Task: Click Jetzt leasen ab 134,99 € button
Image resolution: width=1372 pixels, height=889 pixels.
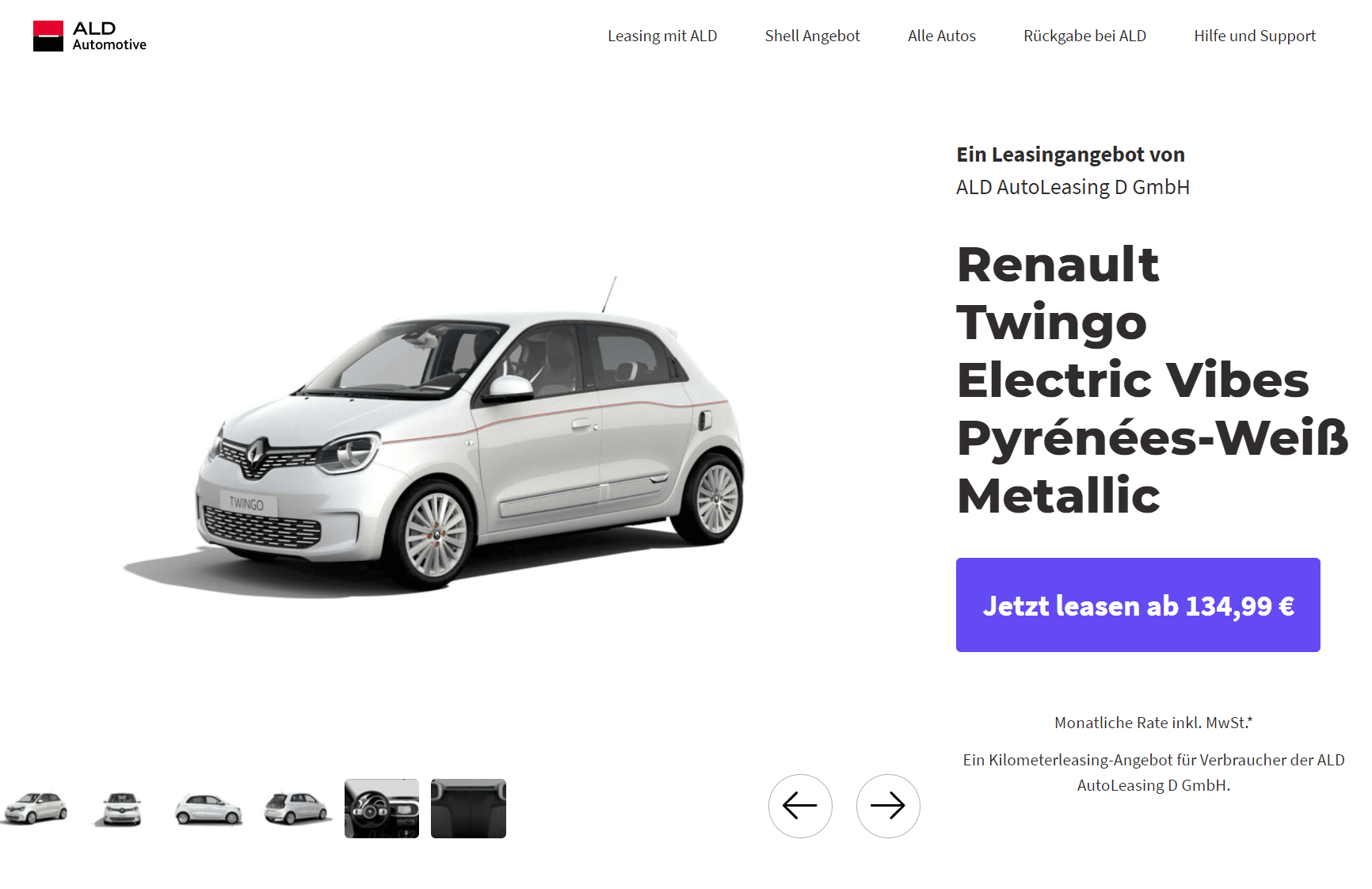Action: pyautogui.click(x=1138, y=605)
